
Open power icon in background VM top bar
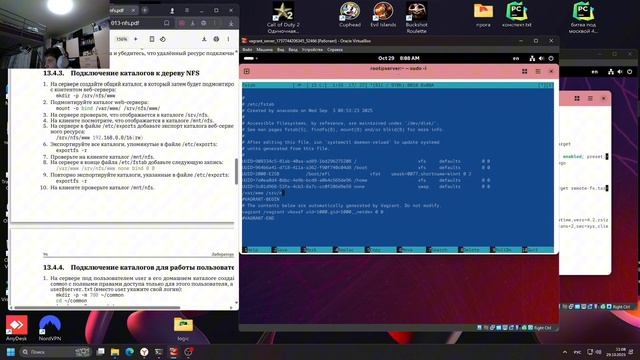[x=629, y=72]
